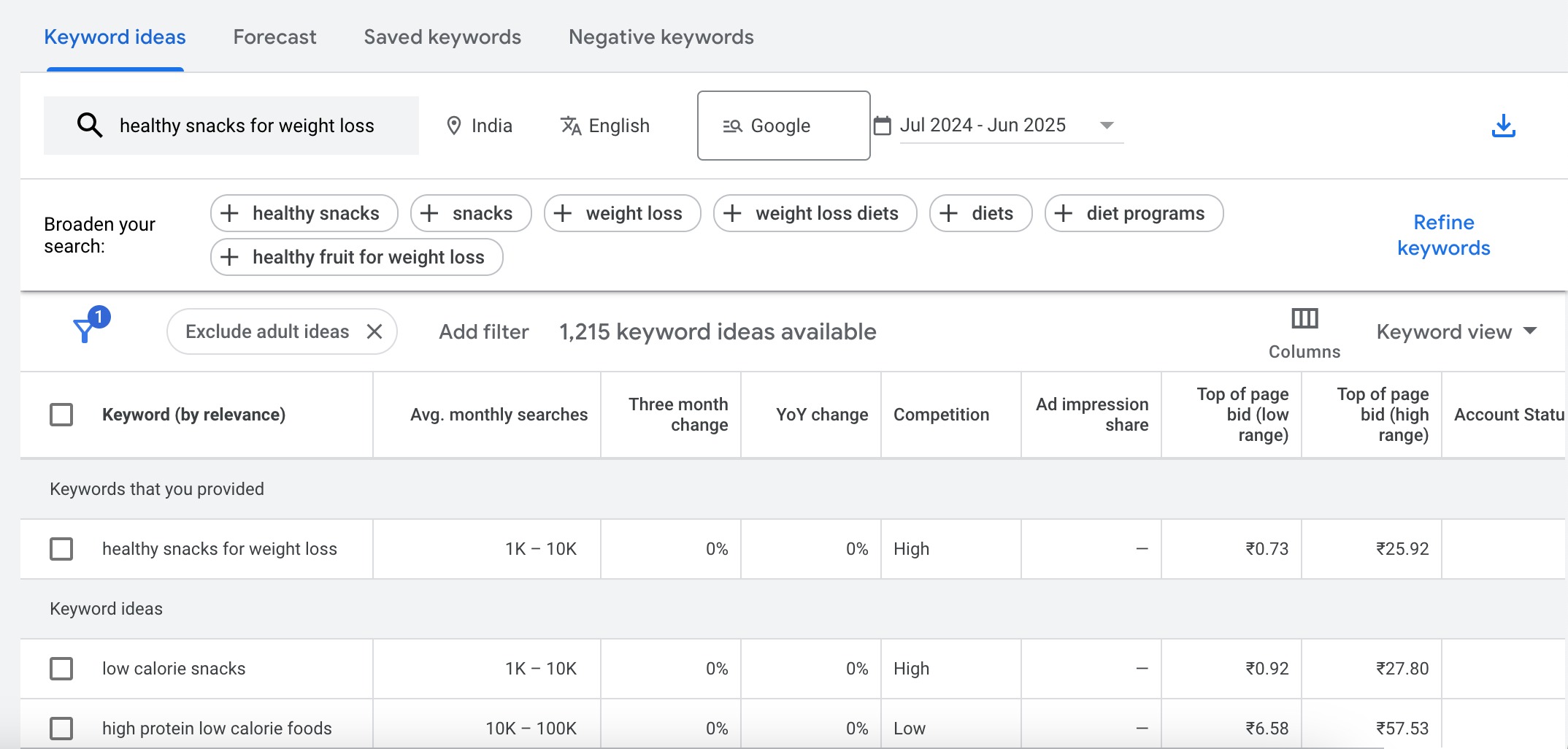This screenshot has width=1568, height=749.
Task: Add 'healthy fruit for weight loss' plus icon
Action: 229,257
